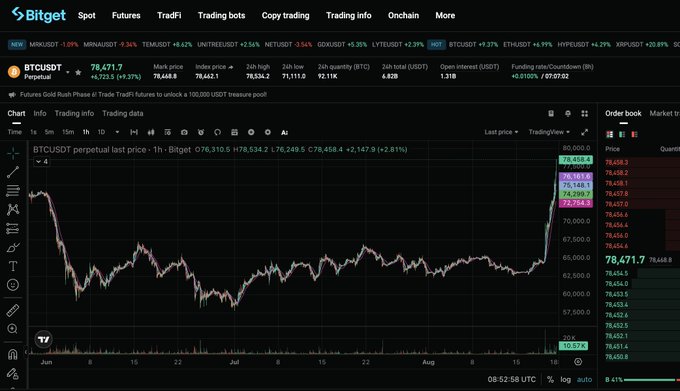The width and height of the screenshot is (680, 391).
Task: Switch to the Trading info tab
Action: click(x=74, y=113)
